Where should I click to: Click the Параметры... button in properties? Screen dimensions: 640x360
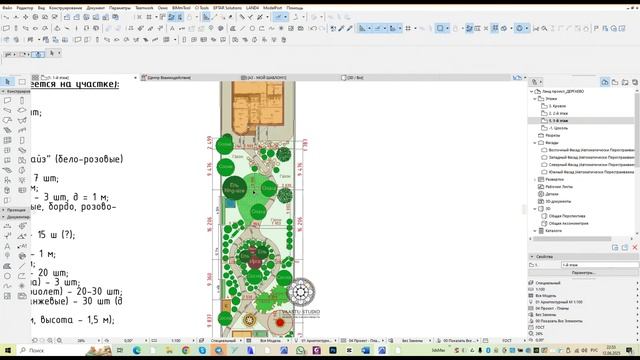click(x=584, y=273)
